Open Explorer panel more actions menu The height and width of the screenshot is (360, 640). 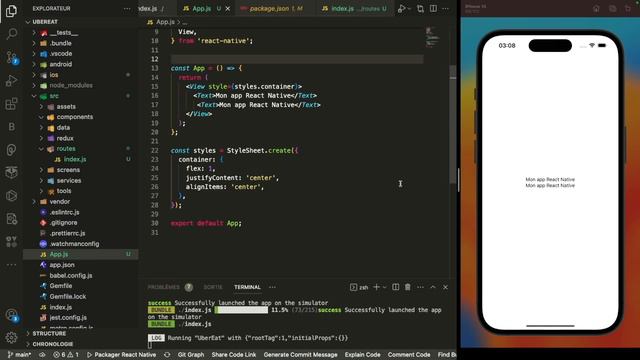pyautogui.click(x=127, y=9)
